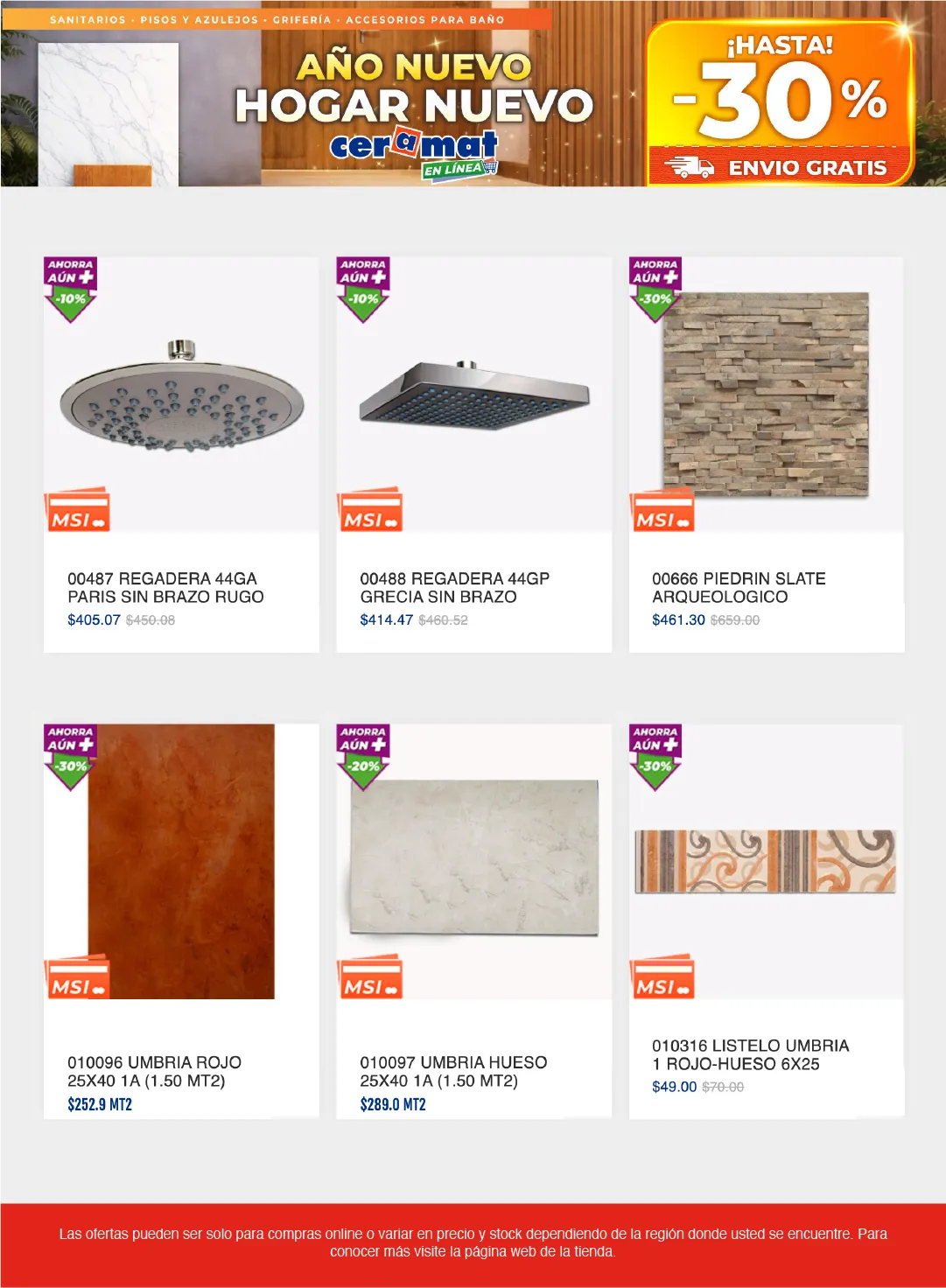
Task: Open the square Grecia shower head image
Action: click(473, 394)
